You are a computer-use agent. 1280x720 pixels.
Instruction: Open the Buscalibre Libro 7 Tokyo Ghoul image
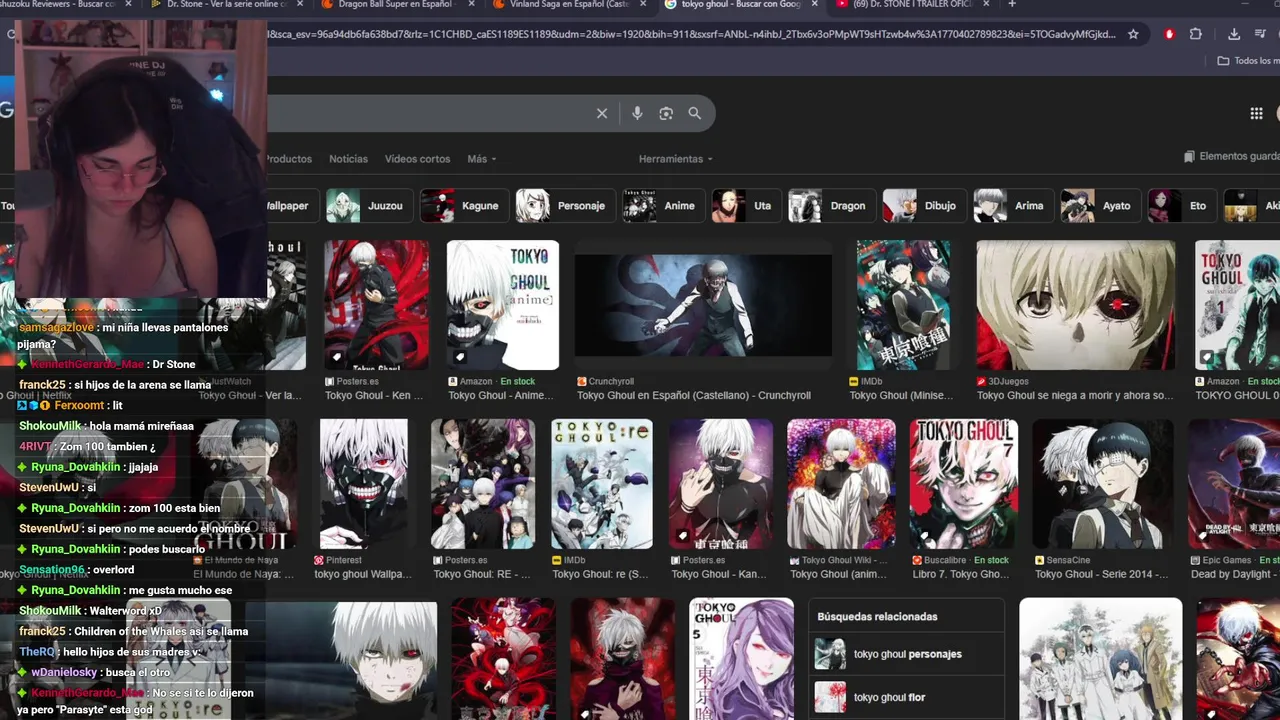point(964,484)
